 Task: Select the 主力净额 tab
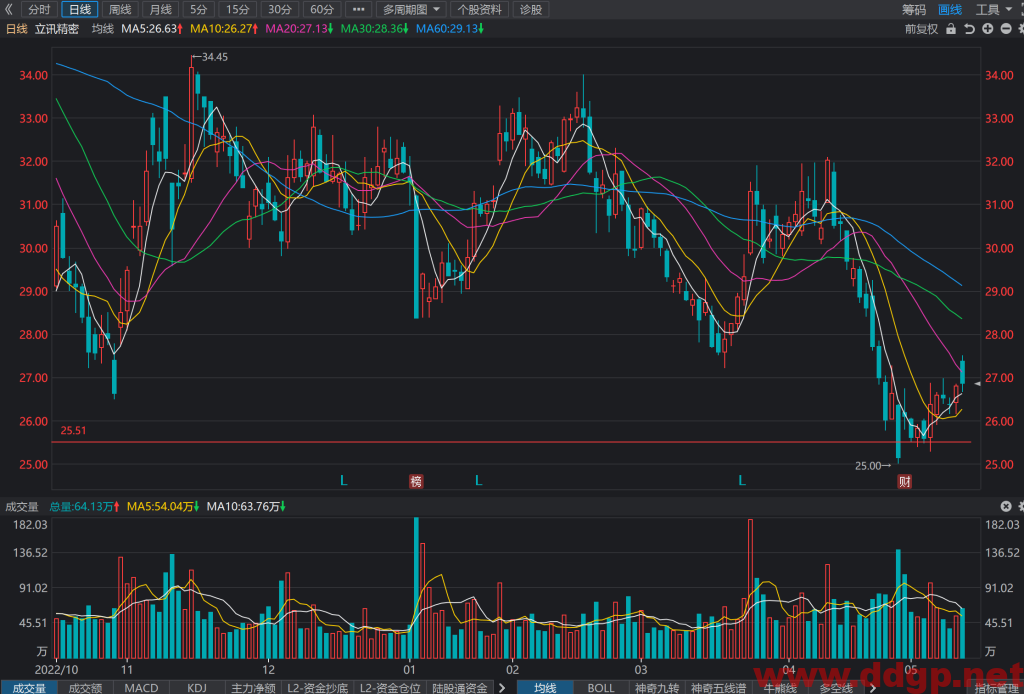click(253, 687)
